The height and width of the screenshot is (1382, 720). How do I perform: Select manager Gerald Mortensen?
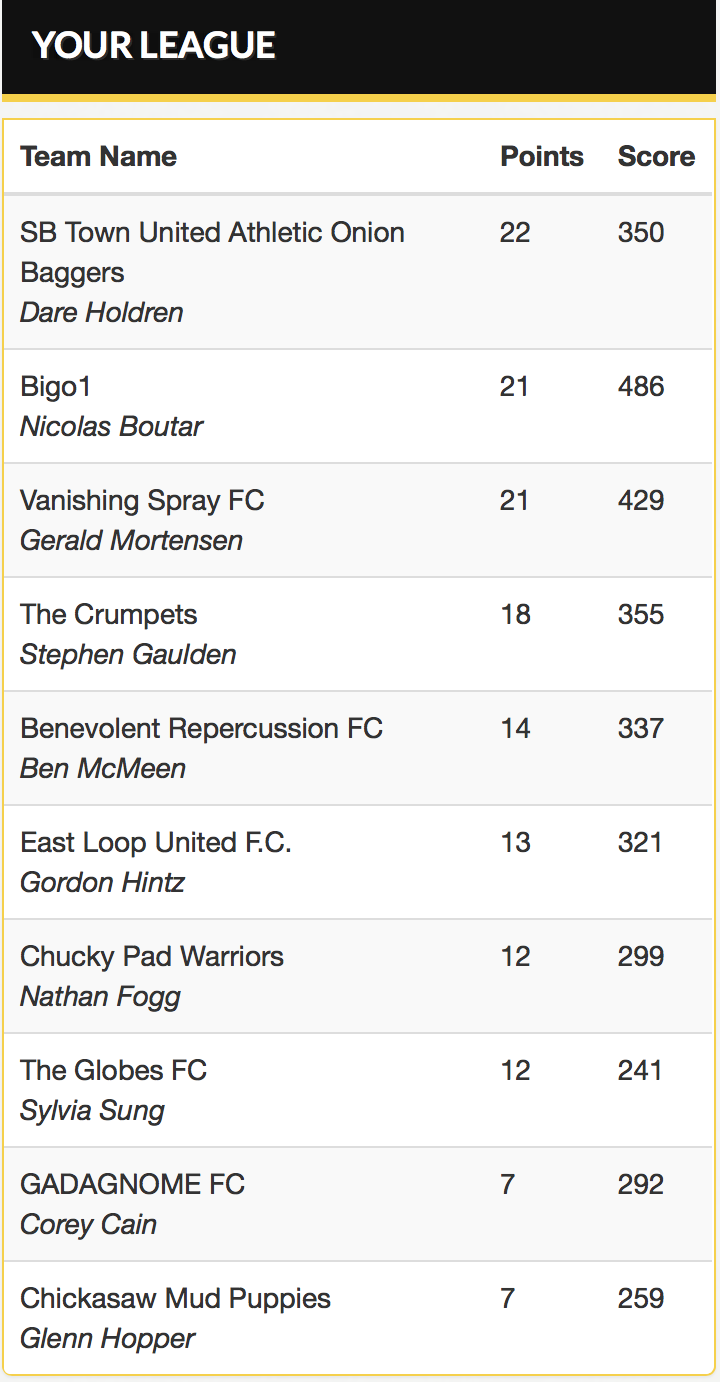pyautogui.click(x=131, y=540)
